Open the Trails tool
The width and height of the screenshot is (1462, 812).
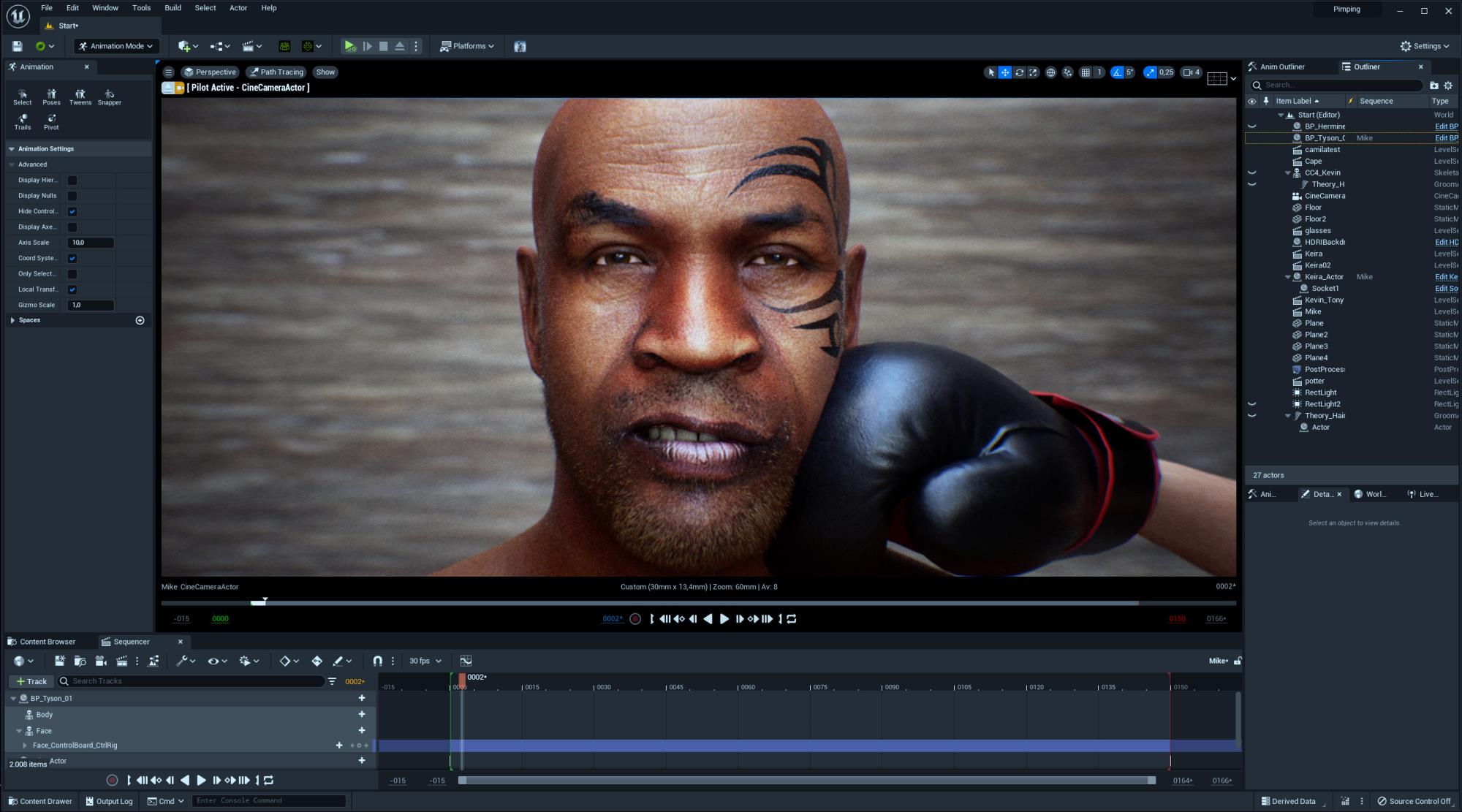click(23, 122)
